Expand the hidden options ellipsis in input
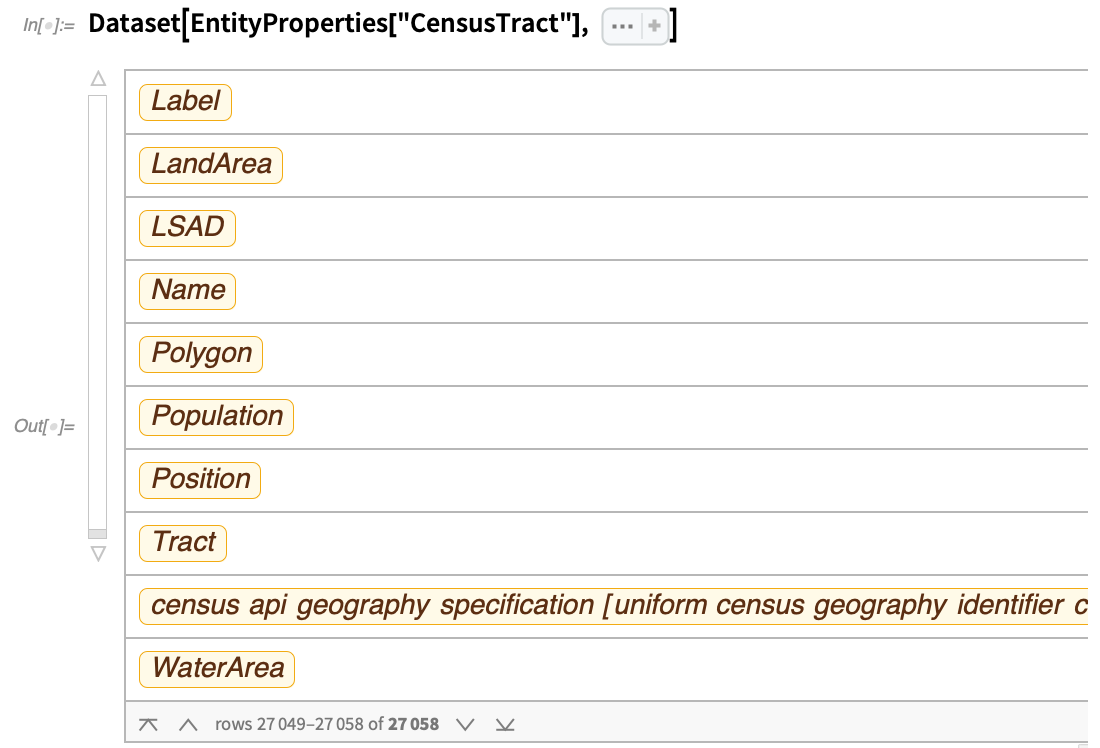The image size is (1100, 748). click(x=622, y=27)
